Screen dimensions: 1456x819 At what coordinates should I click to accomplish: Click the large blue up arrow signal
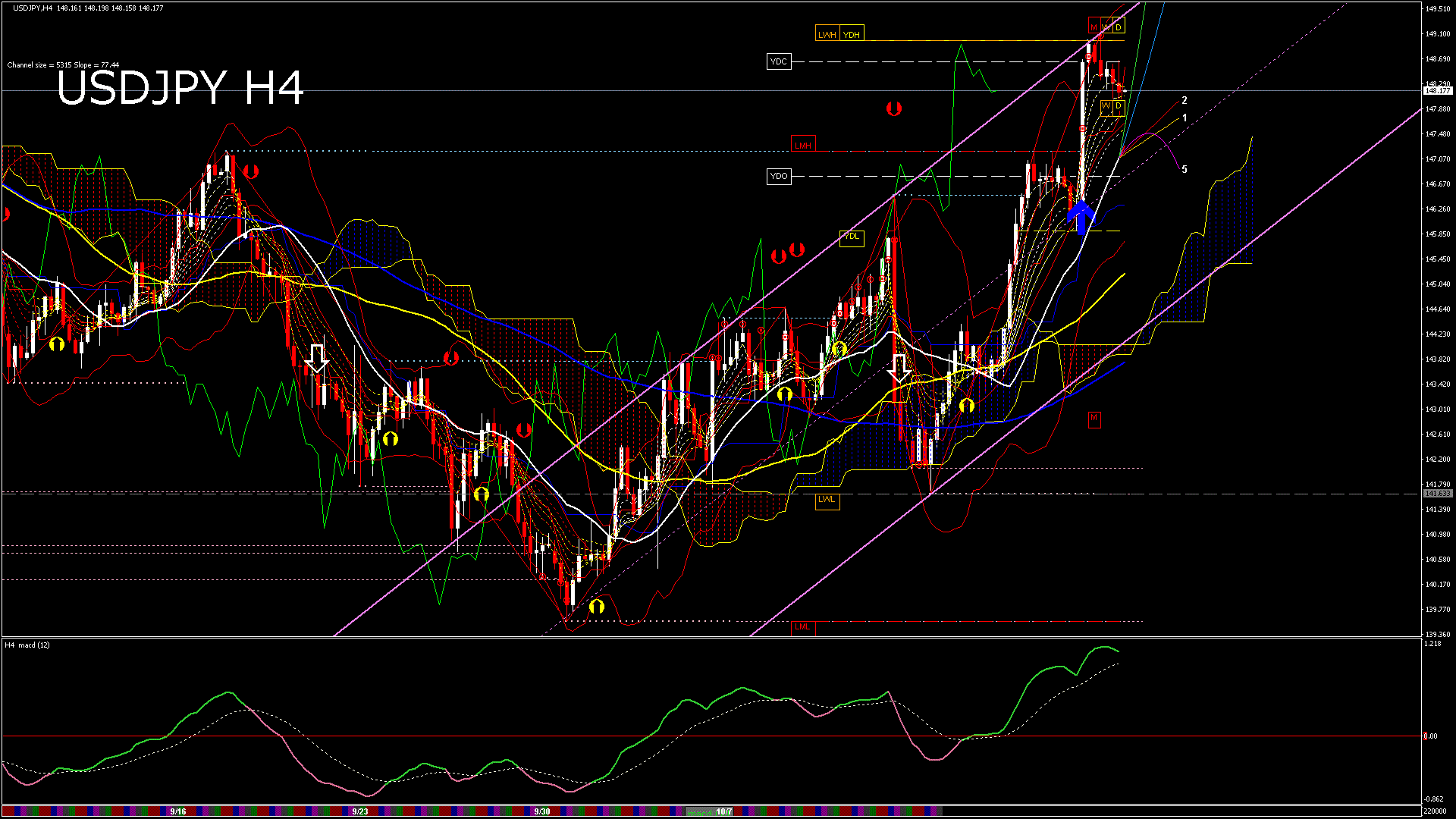[1081, 216]
